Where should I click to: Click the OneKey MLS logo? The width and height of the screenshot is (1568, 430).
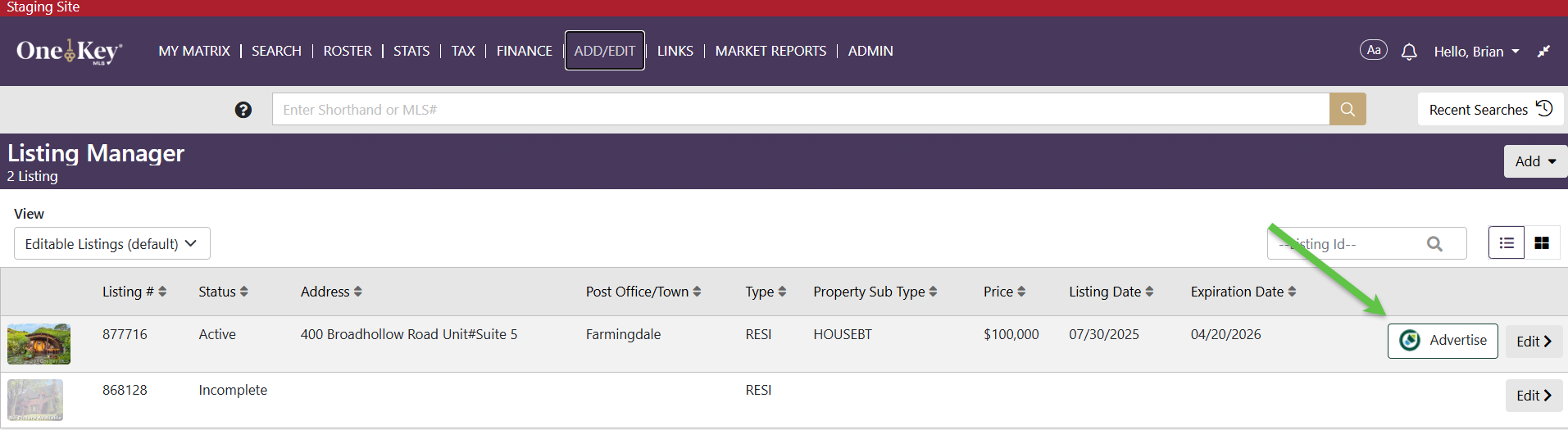70,51
